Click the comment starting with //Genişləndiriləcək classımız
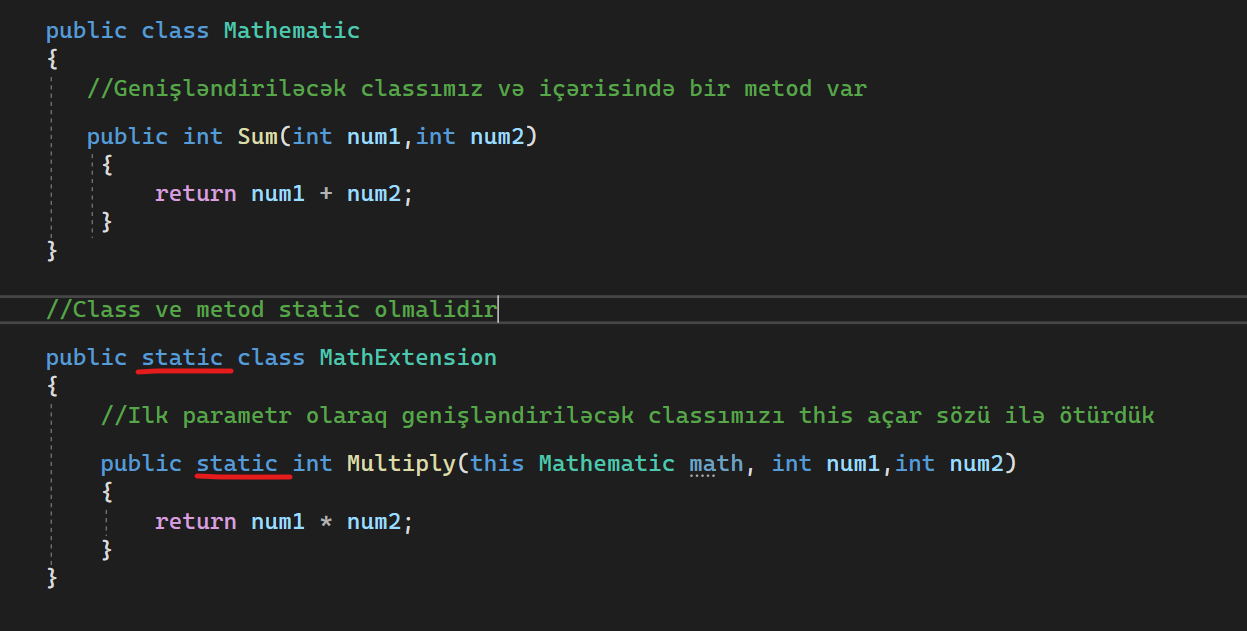1247x631 pixels. pos(477,88)
